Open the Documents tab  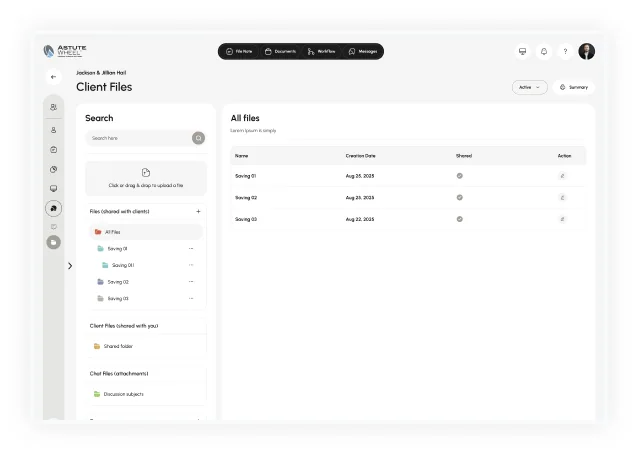coord(280,52)
